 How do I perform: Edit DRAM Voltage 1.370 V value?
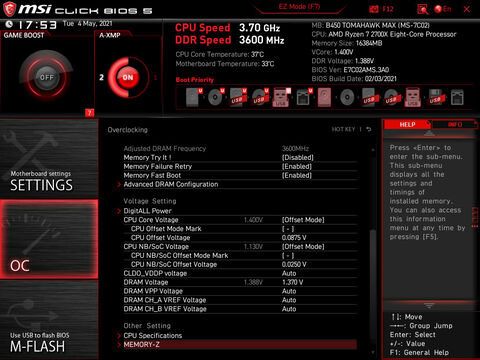[x=292, y=282]
